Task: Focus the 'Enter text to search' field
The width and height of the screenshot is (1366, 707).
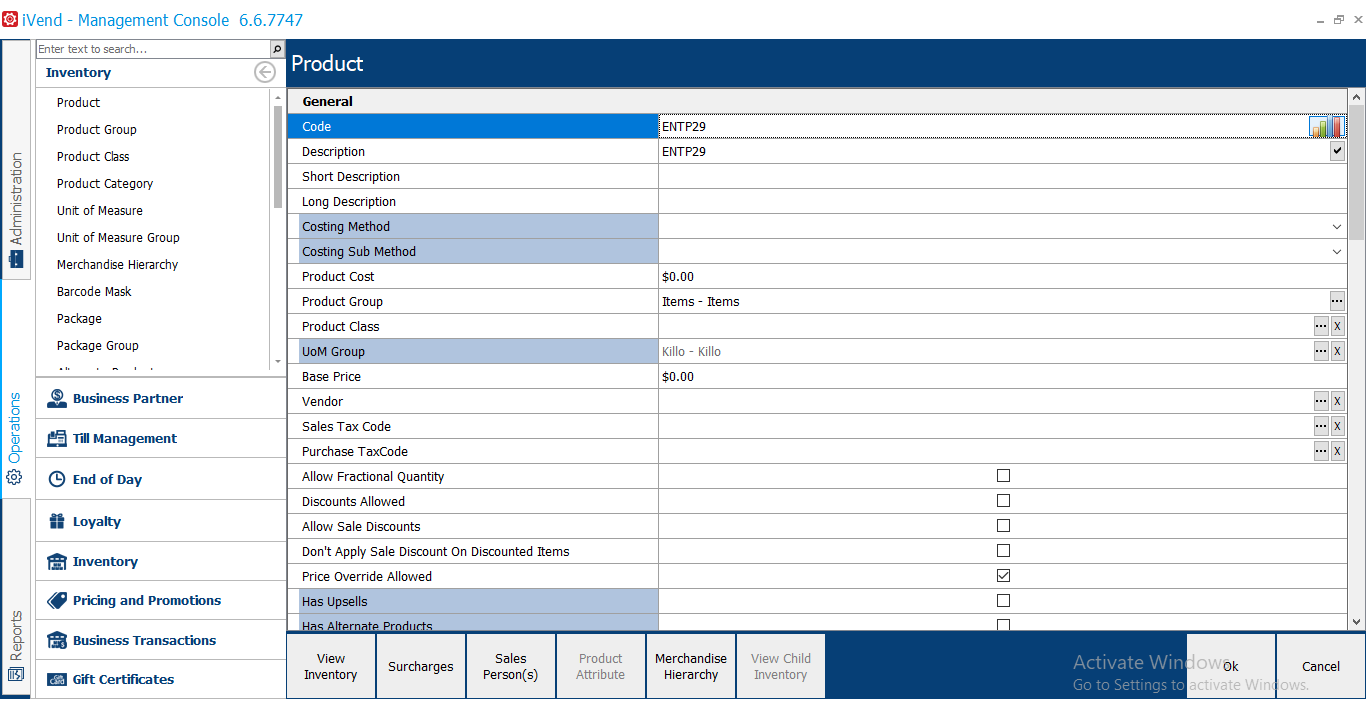Action: click(153, 49)
